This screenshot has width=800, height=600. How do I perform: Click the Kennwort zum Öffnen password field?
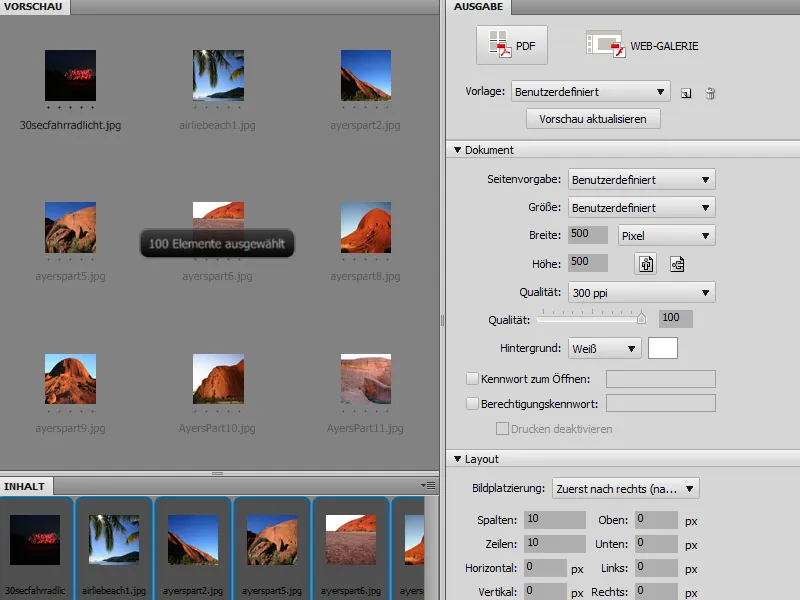point(661,379)
